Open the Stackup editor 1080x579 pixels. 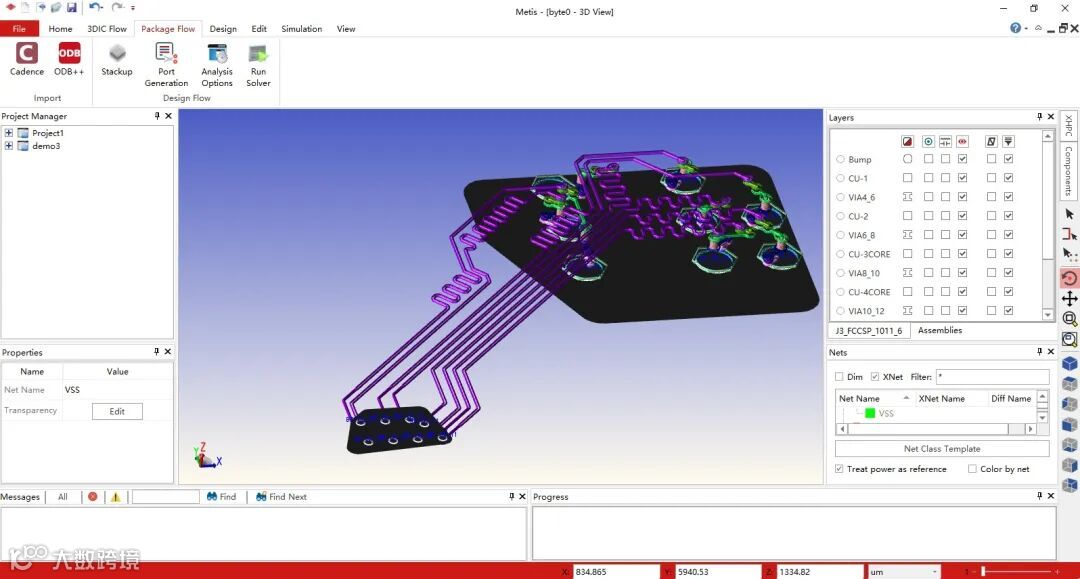pyautogui.click(x=116, y=59)
